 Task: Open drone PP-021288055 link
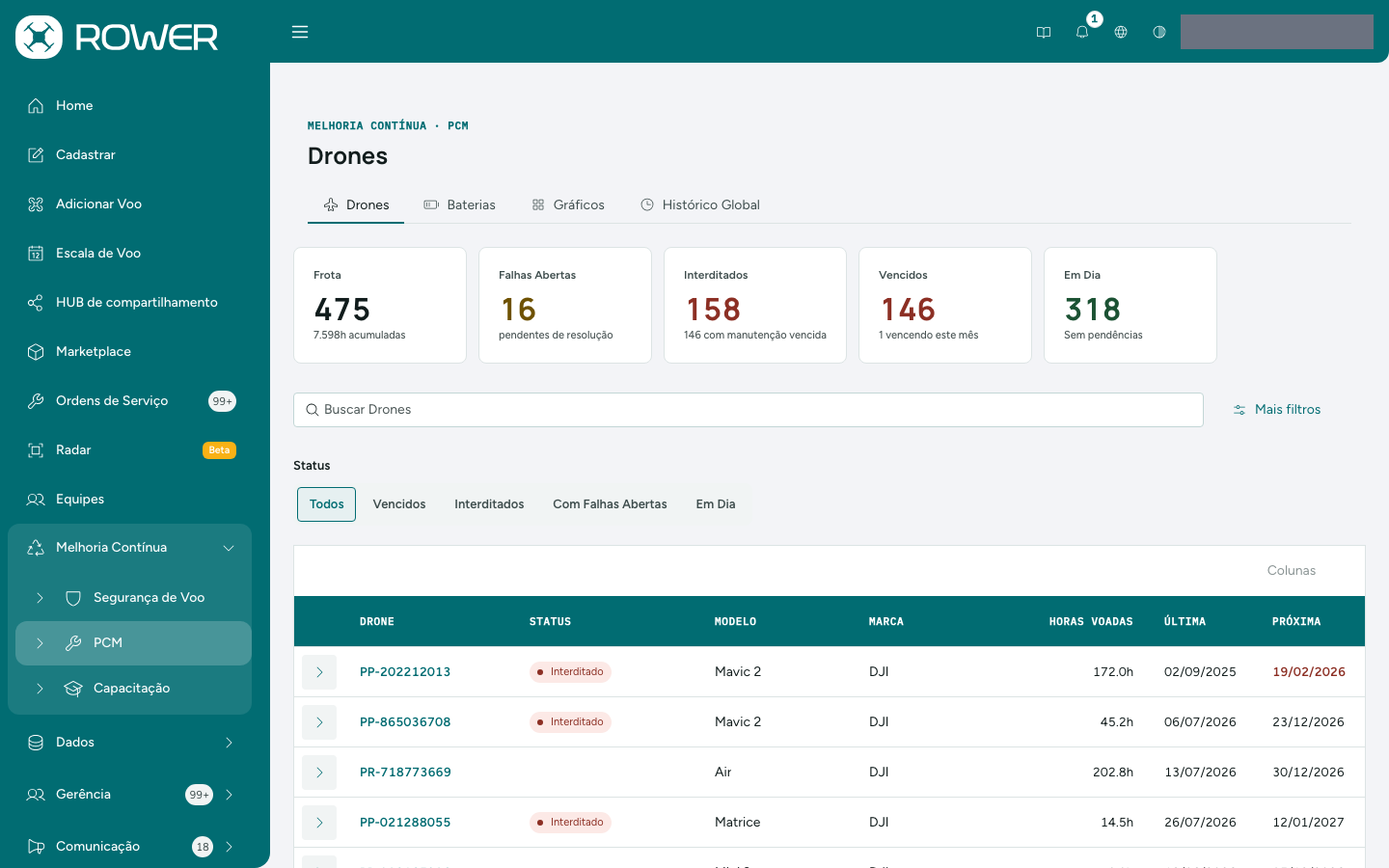405,823
